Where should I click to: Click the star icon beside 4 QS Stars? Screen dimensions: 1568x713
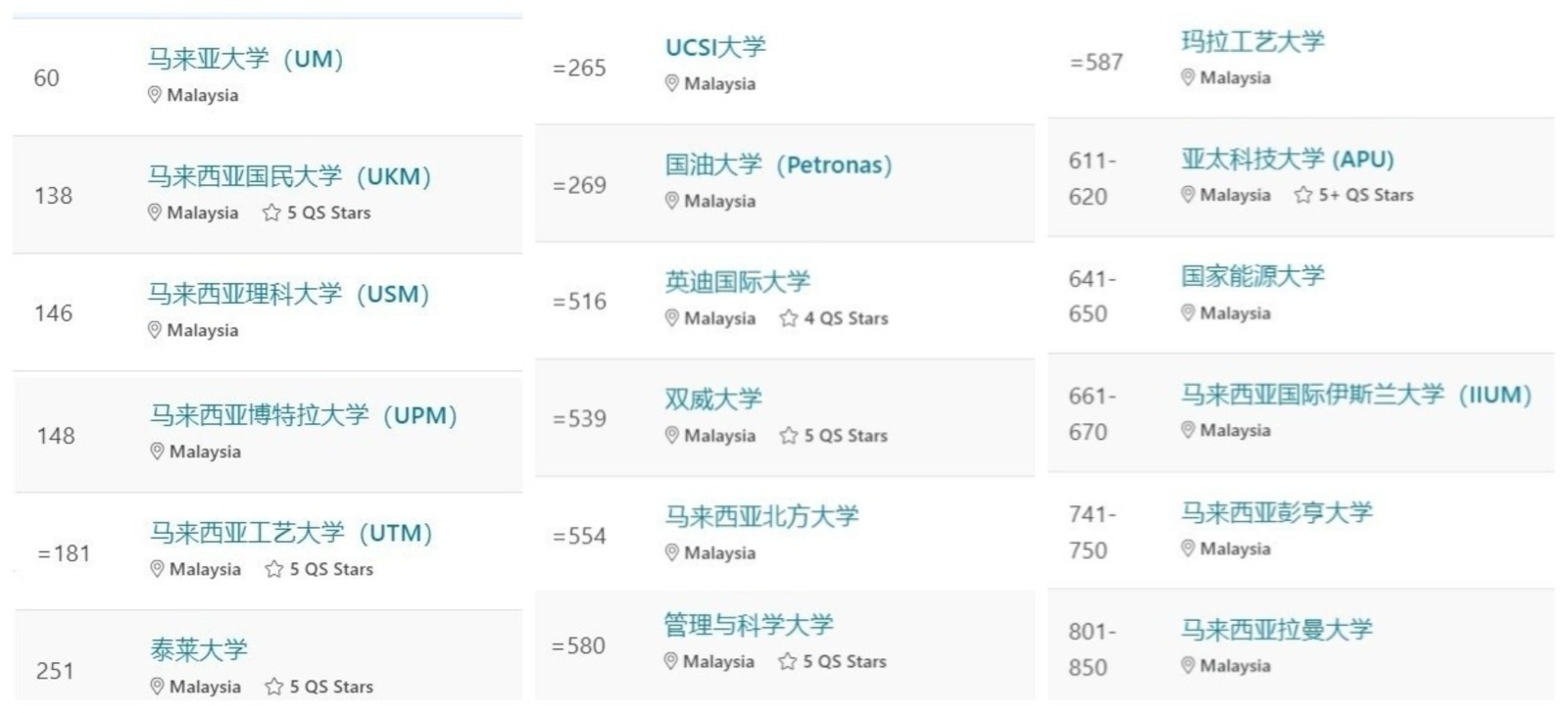pyautogui.click(x=789, y=318)
